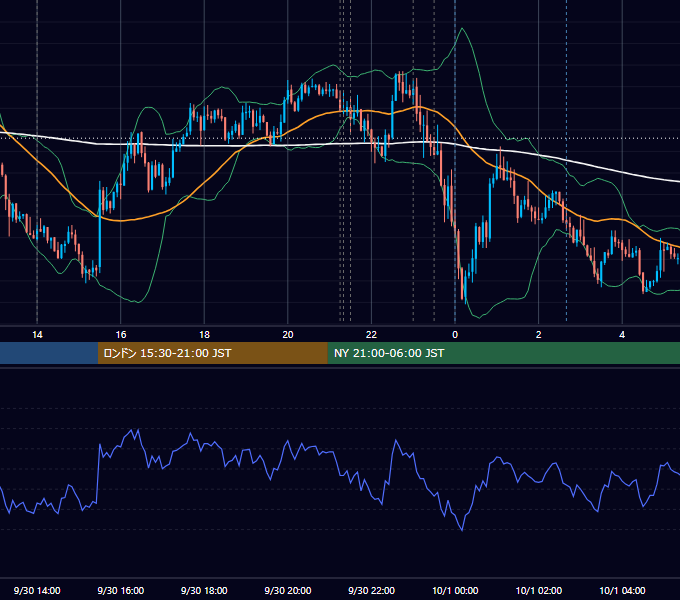Click hour label 0 on price chart axis
Image resolution: width=680 pixels, height=600 pixels.
tap(455, 335)
